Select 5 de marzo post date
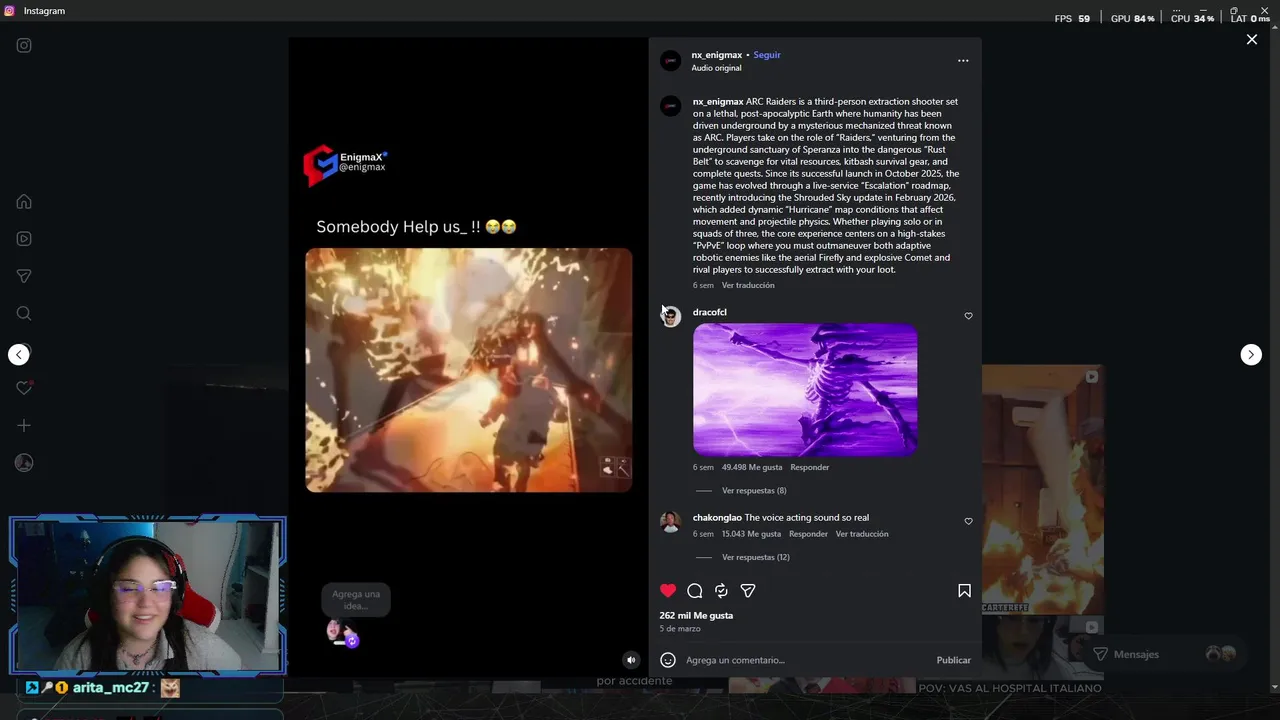 (x=680, y=629)
